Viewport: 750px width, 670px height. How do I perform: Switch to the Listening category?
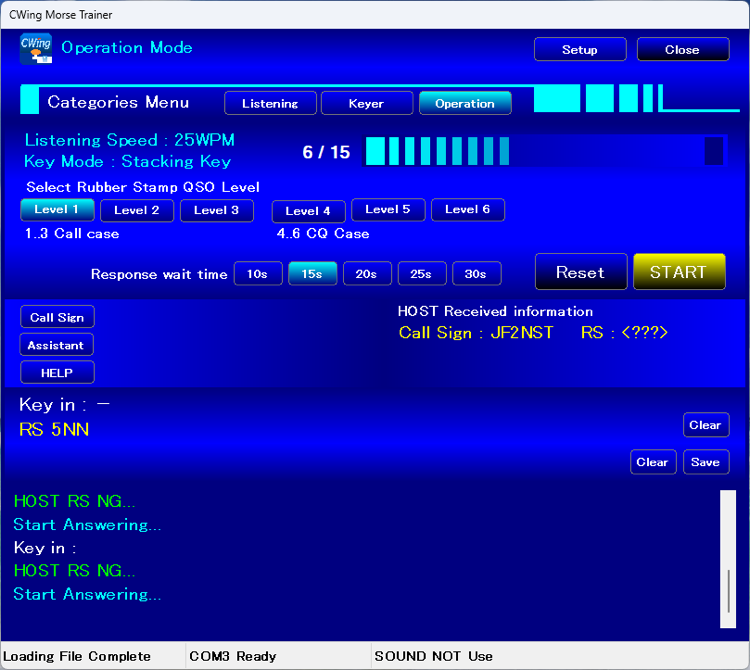click(x=270, y=103)
